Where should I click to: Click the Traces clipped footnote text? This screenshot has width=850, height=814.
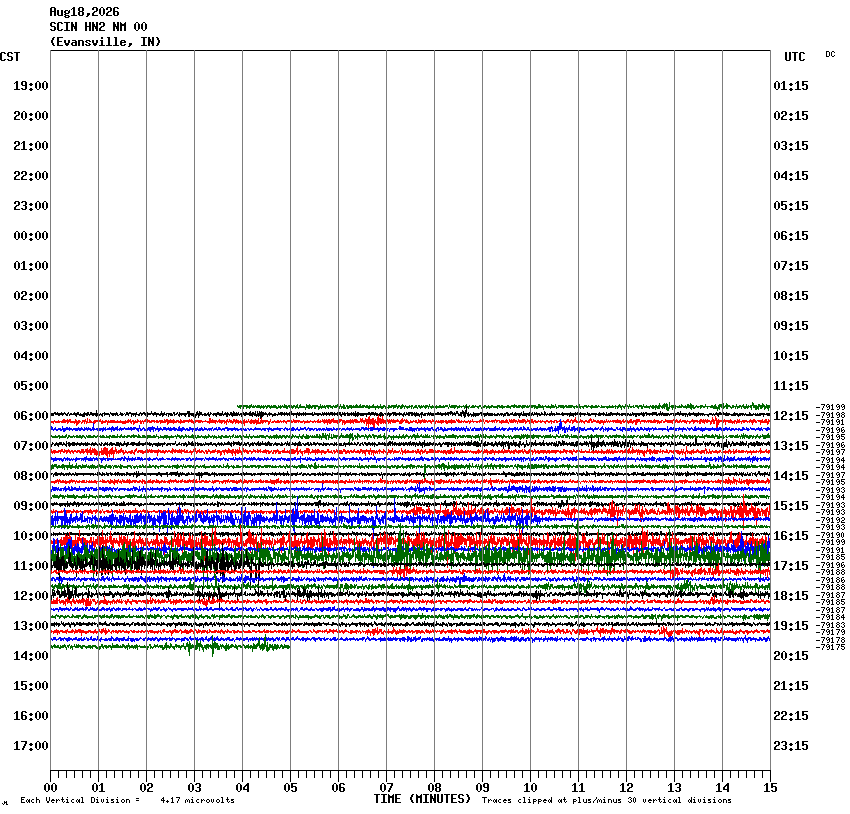coord(607,800)
